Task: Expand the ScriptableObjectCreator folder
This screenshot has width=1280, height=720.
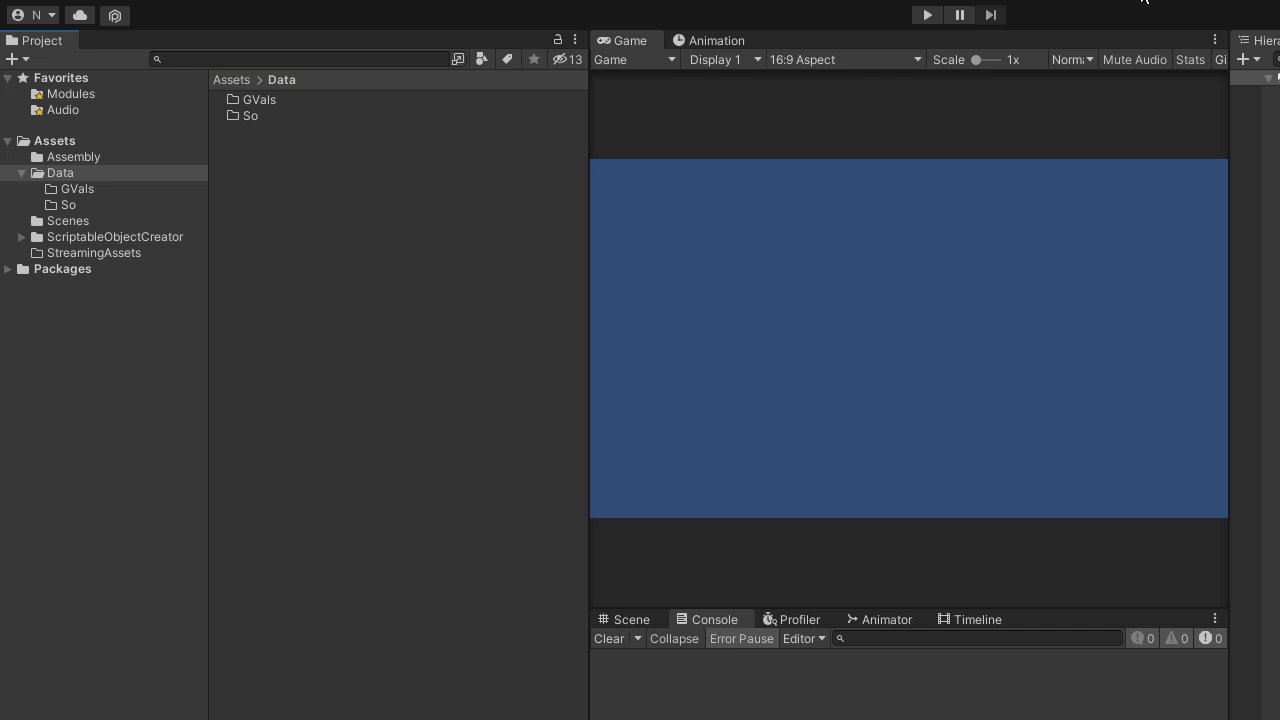Action: pos(20,237)
